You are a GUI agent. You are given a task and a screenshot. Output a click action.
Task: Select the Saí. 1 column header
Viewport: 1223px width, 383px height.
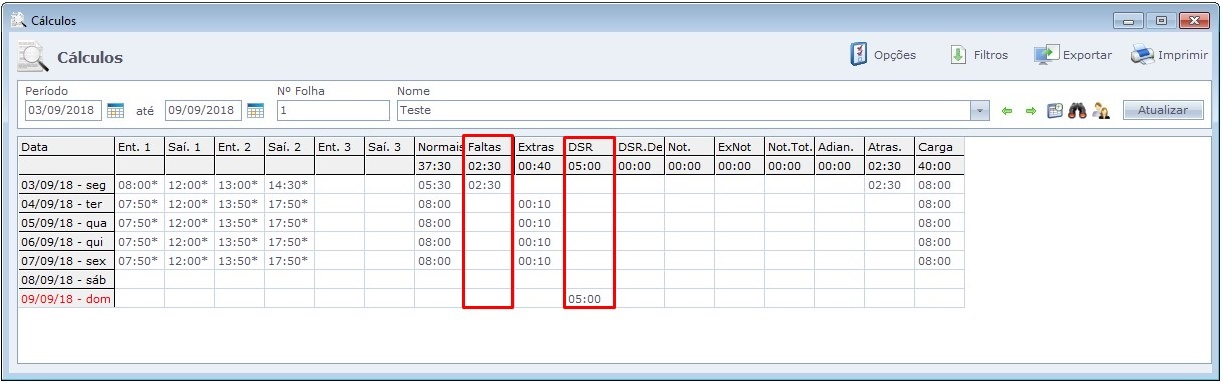[x=189, y=147]
